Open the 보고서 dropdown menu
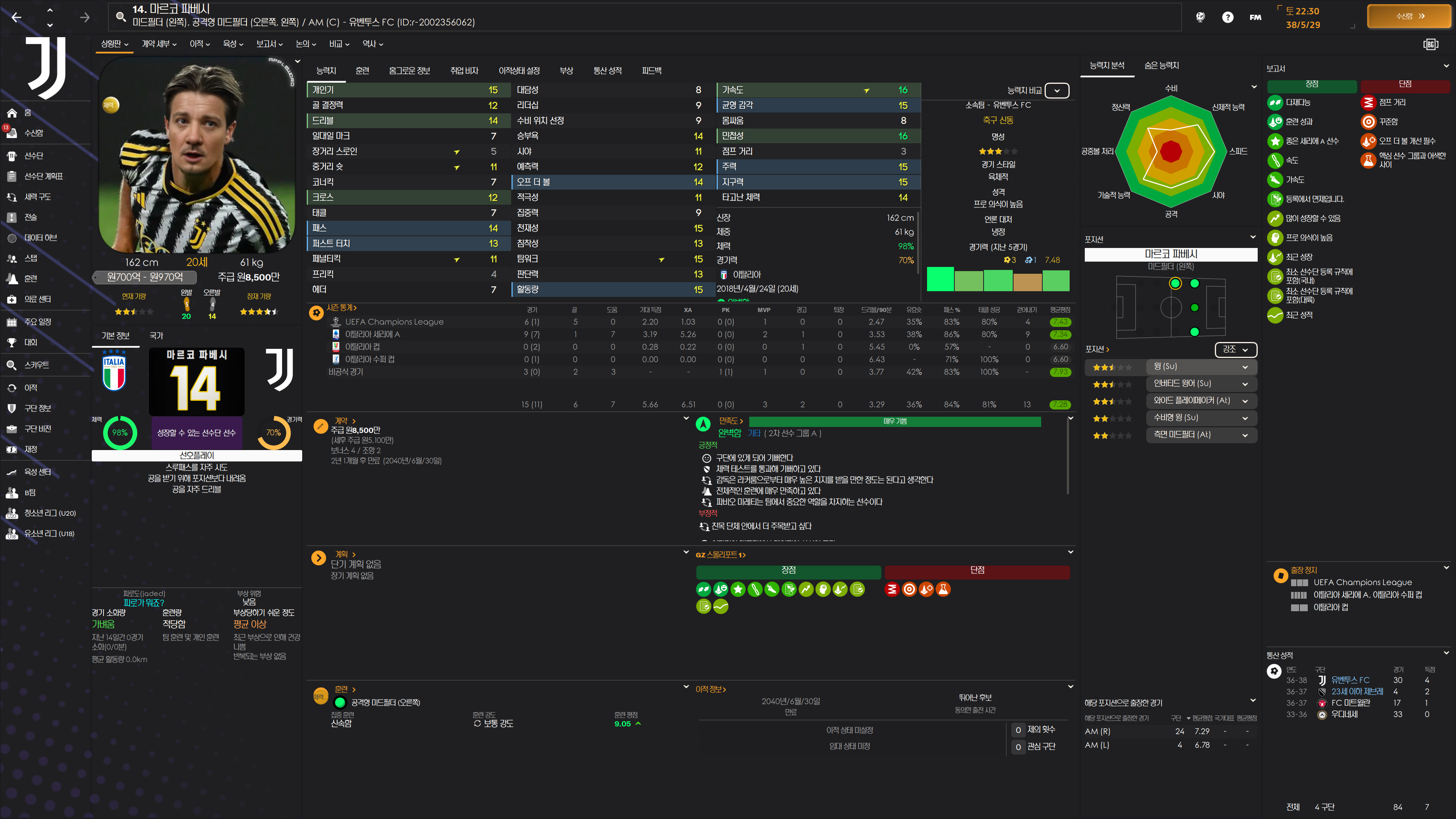1456x819 pixels. tap(269, 44)
